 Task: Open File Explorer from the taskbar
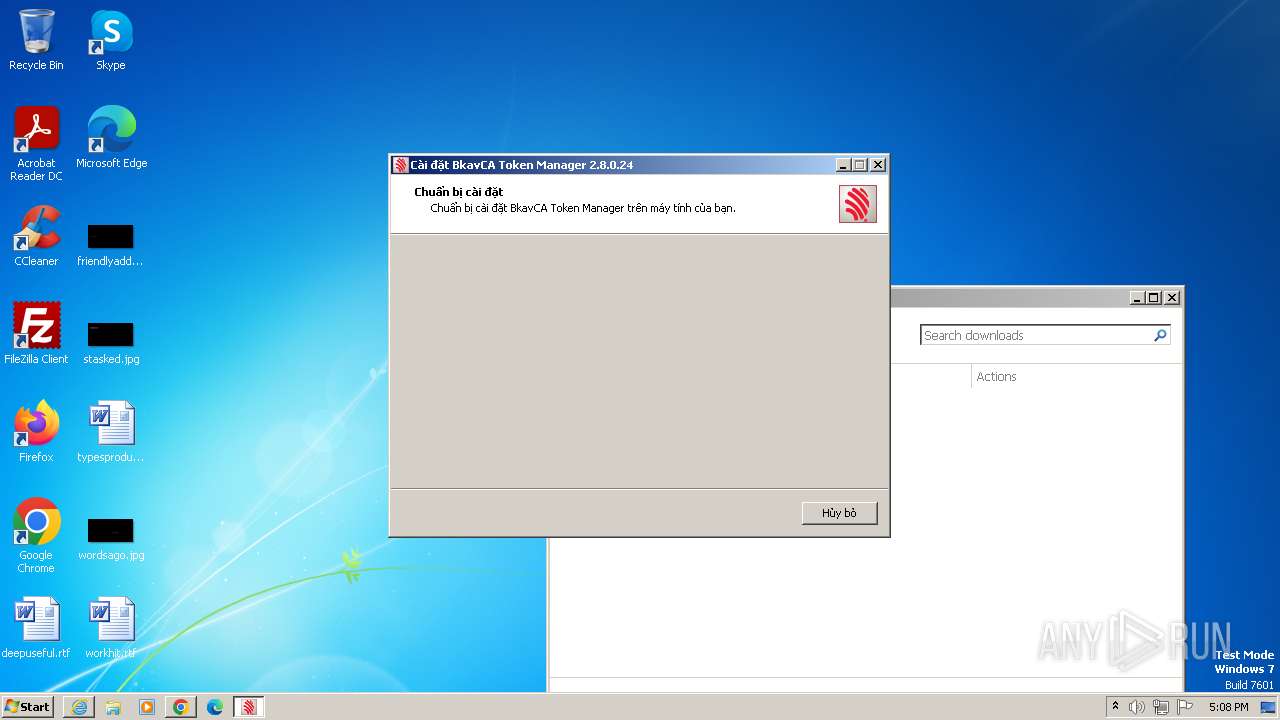click(x=113, y=707)
